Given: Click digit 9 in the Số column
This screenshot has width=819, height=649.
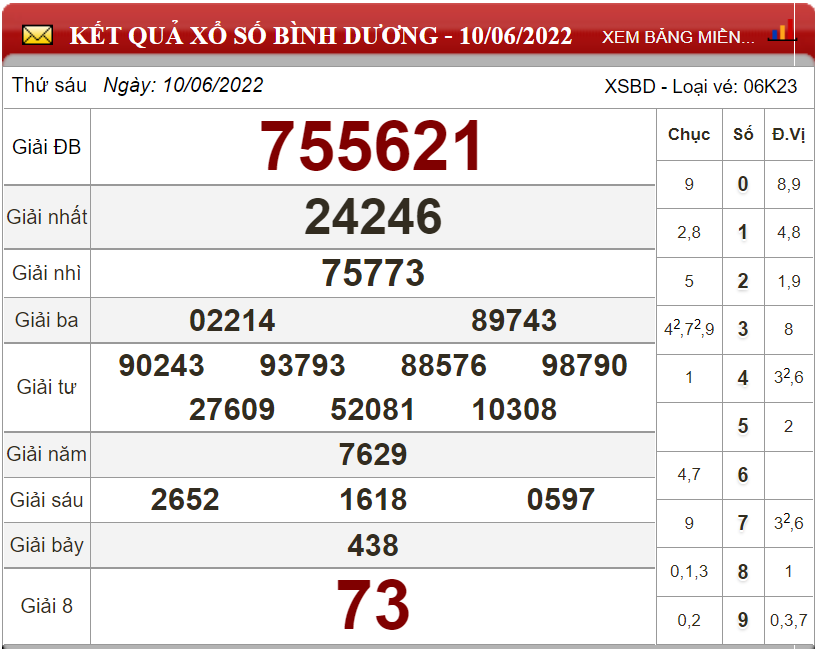Looking at the screenshot, I should click(743, 620).
